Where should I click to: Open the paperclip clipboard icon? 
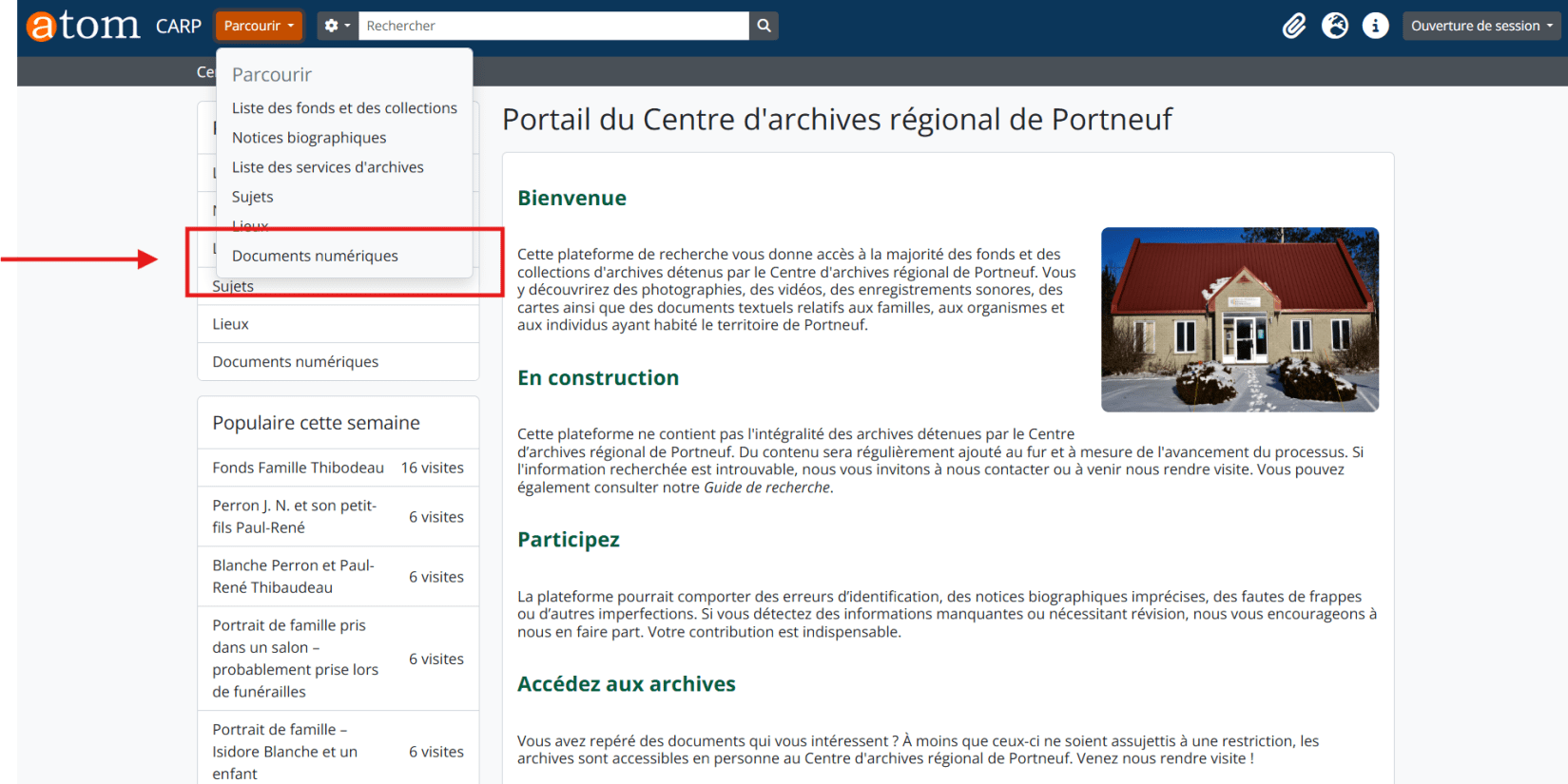click(x=1293, y=26)
